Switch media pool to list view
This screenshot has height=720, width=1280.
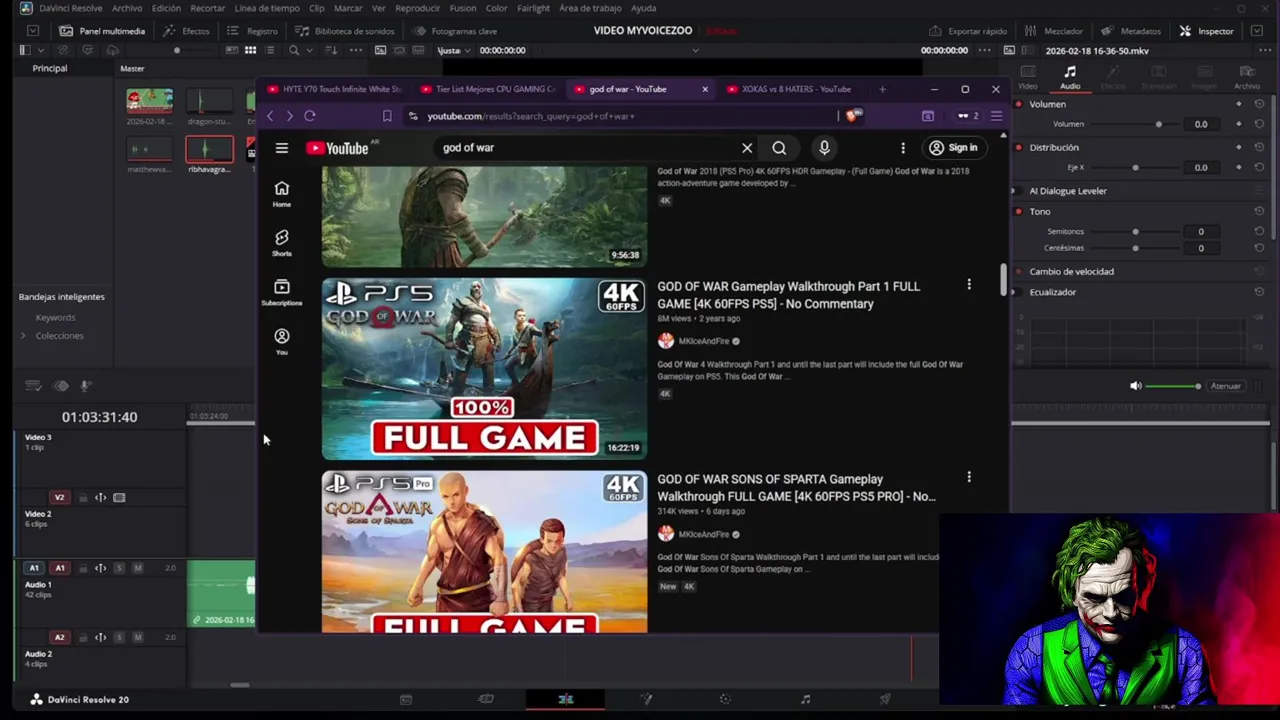[270, 50]
